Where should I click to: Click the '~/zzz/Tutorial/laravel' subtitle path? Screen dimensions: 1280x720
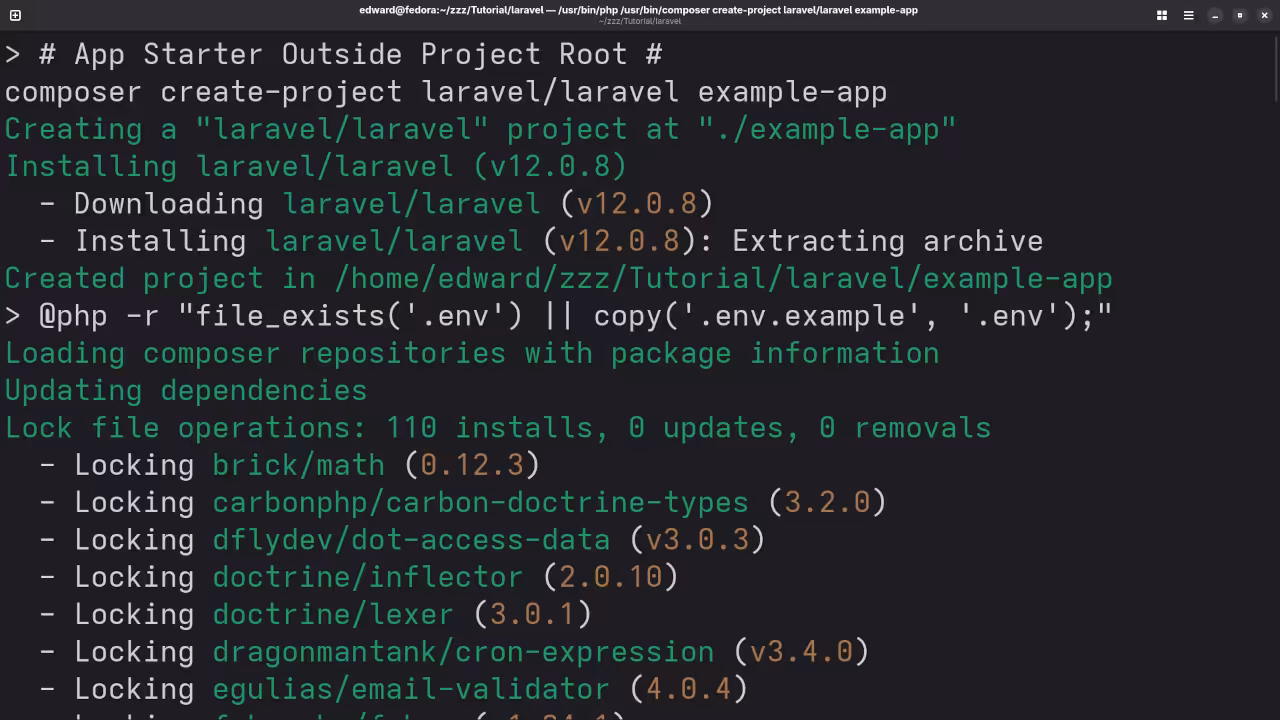click(x=640, y=21)
